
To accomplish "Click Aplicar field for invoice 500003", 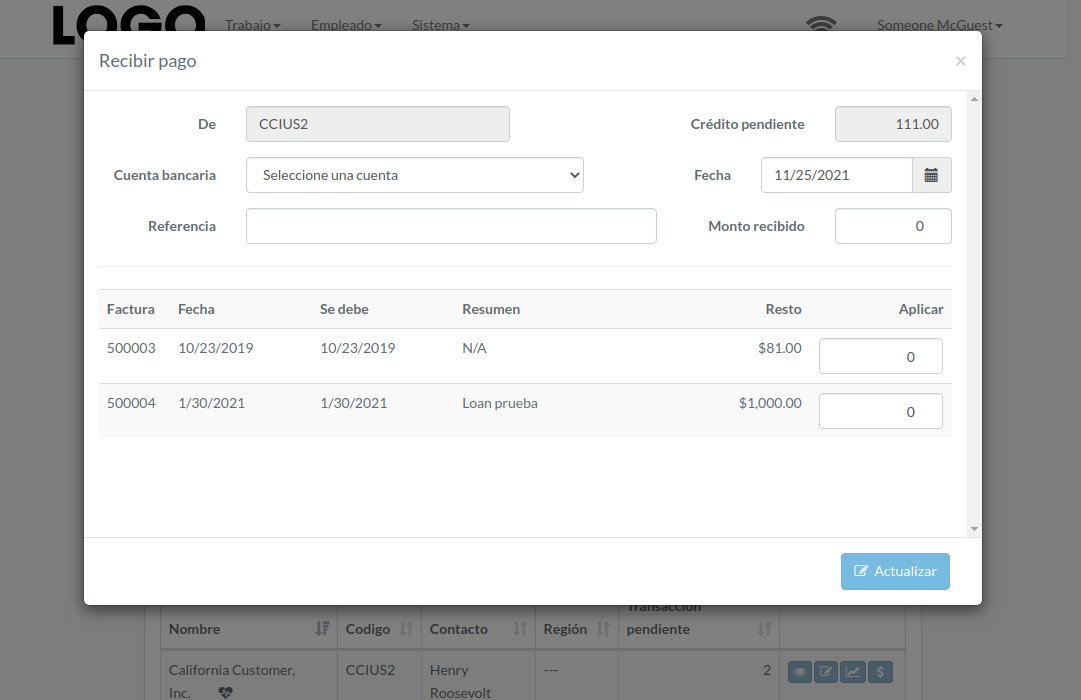I will 880,356.
